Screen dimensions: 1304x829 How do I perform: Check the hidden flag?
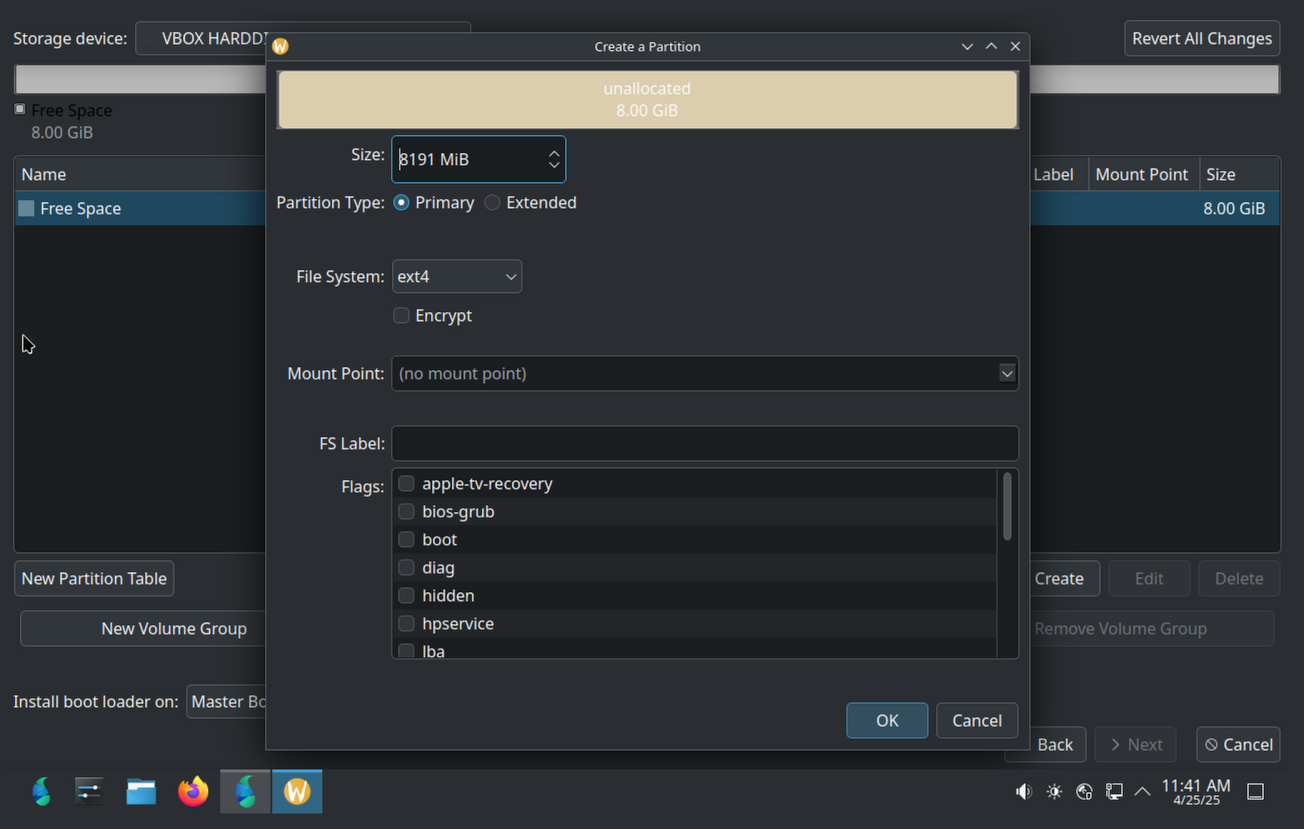tap(406, 595)
